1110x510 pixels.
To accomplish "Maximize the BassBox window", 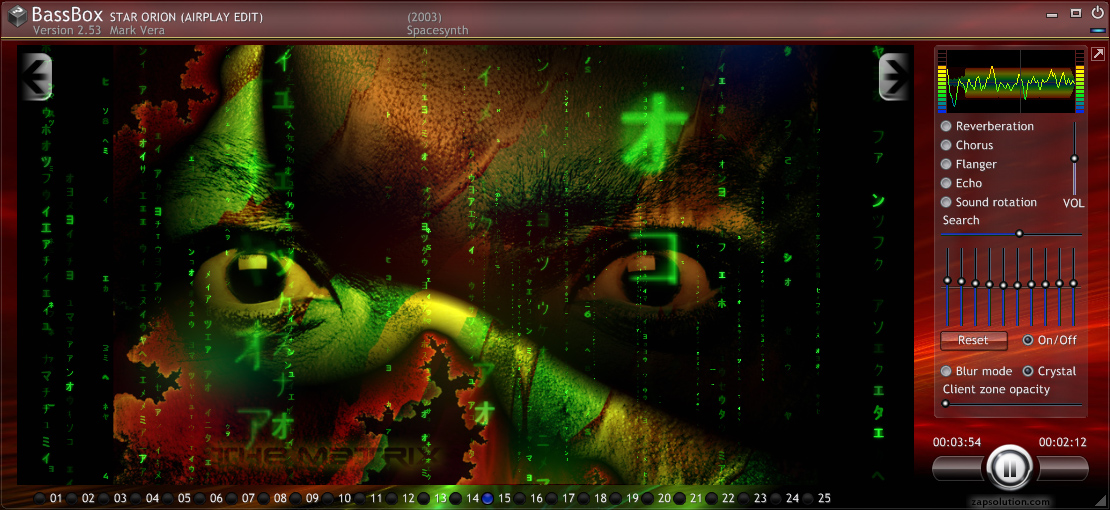I will 1075,13.
